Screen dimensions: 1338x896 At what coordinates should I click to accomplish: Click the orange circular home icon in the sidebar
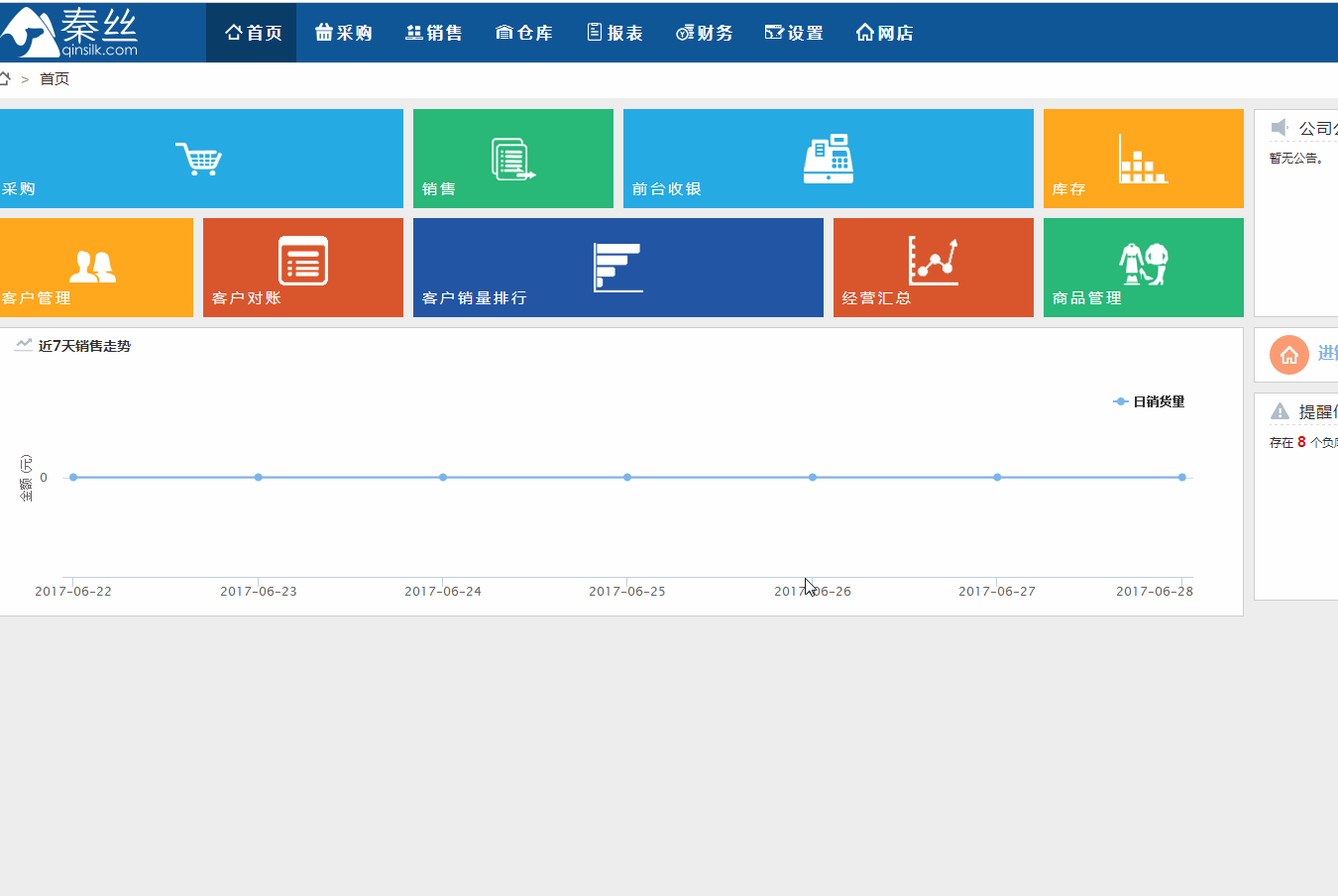(1291, 354)
